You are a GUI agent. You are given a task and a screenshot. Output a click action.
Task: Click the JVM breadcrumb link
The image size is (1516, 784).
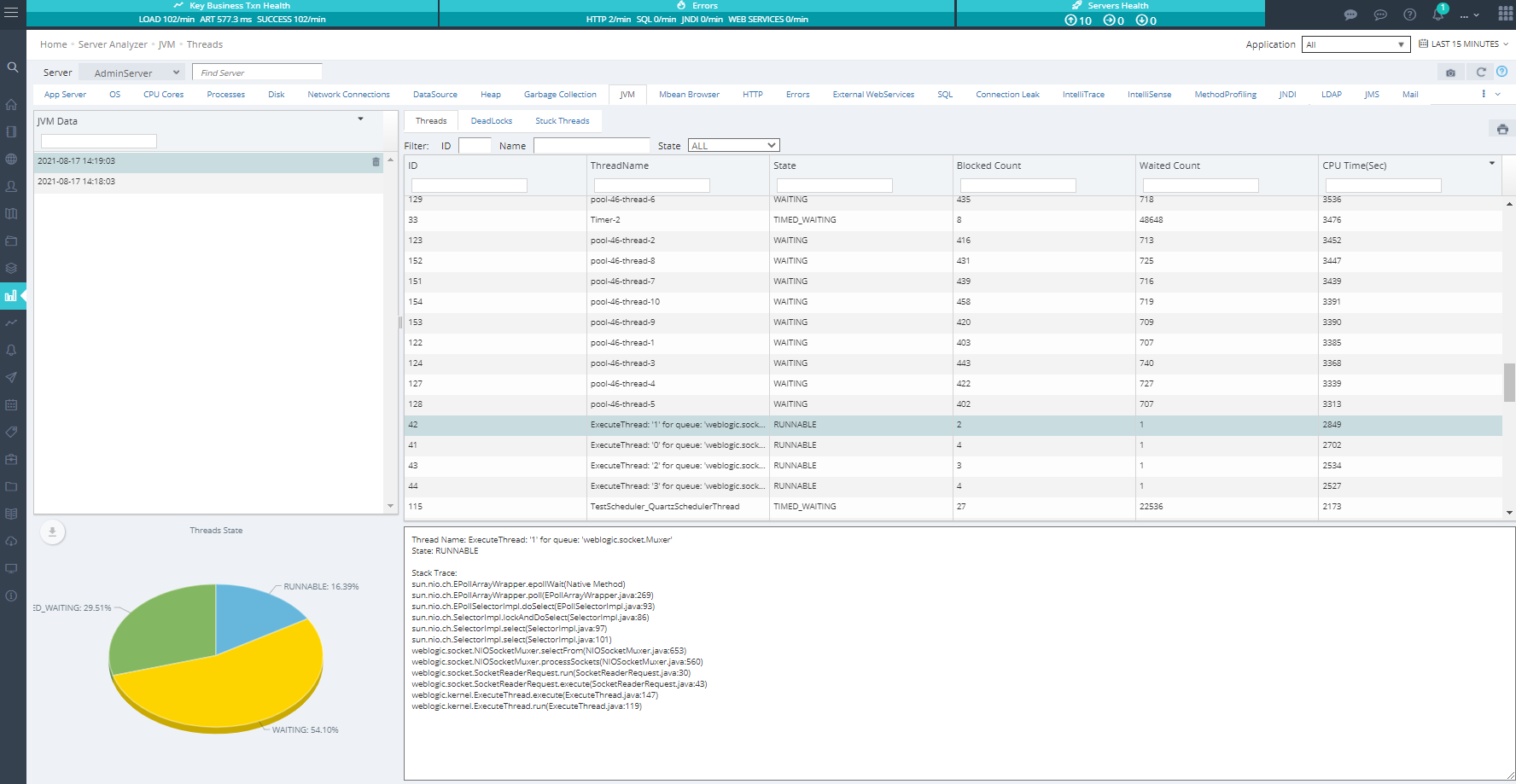(166, 44)
